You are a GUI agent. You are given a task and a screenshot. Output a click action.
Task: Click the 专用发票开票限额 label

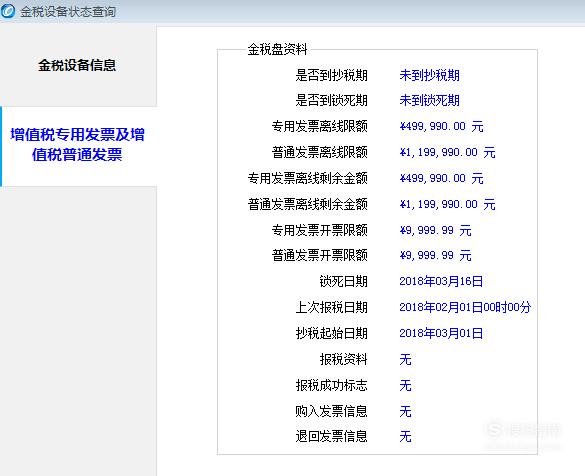[319, 230]
